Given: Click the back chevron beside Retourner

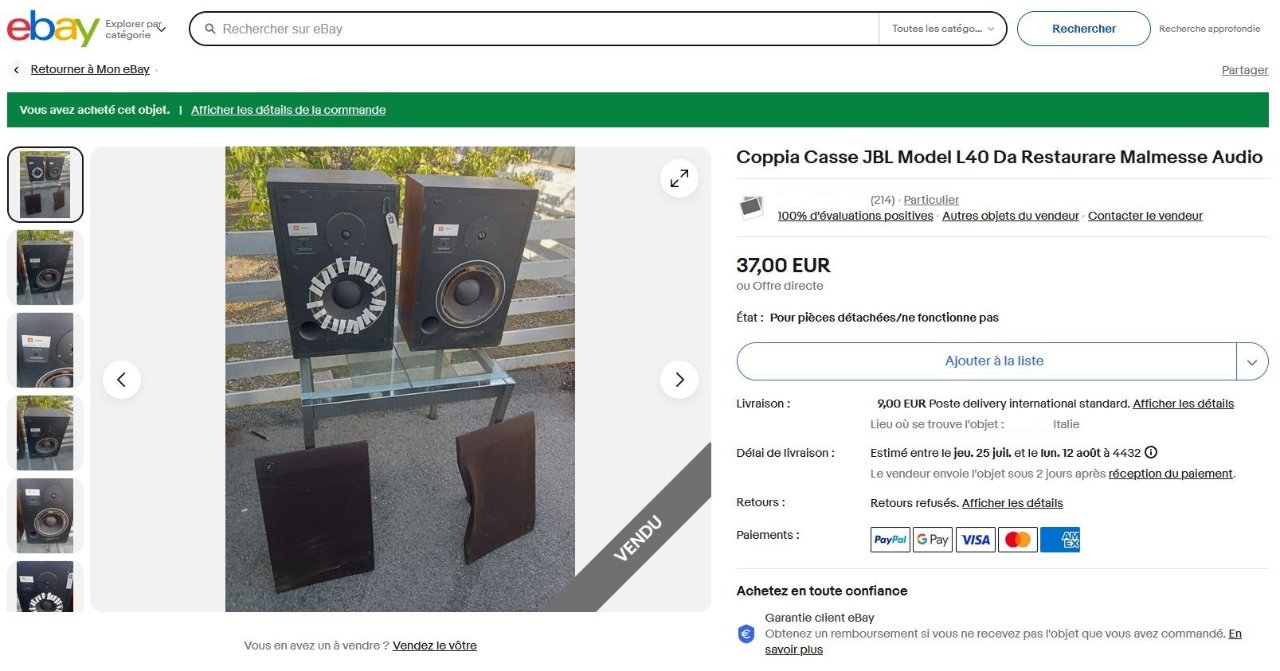Looking at the screenshot, I should coord(16,70).
